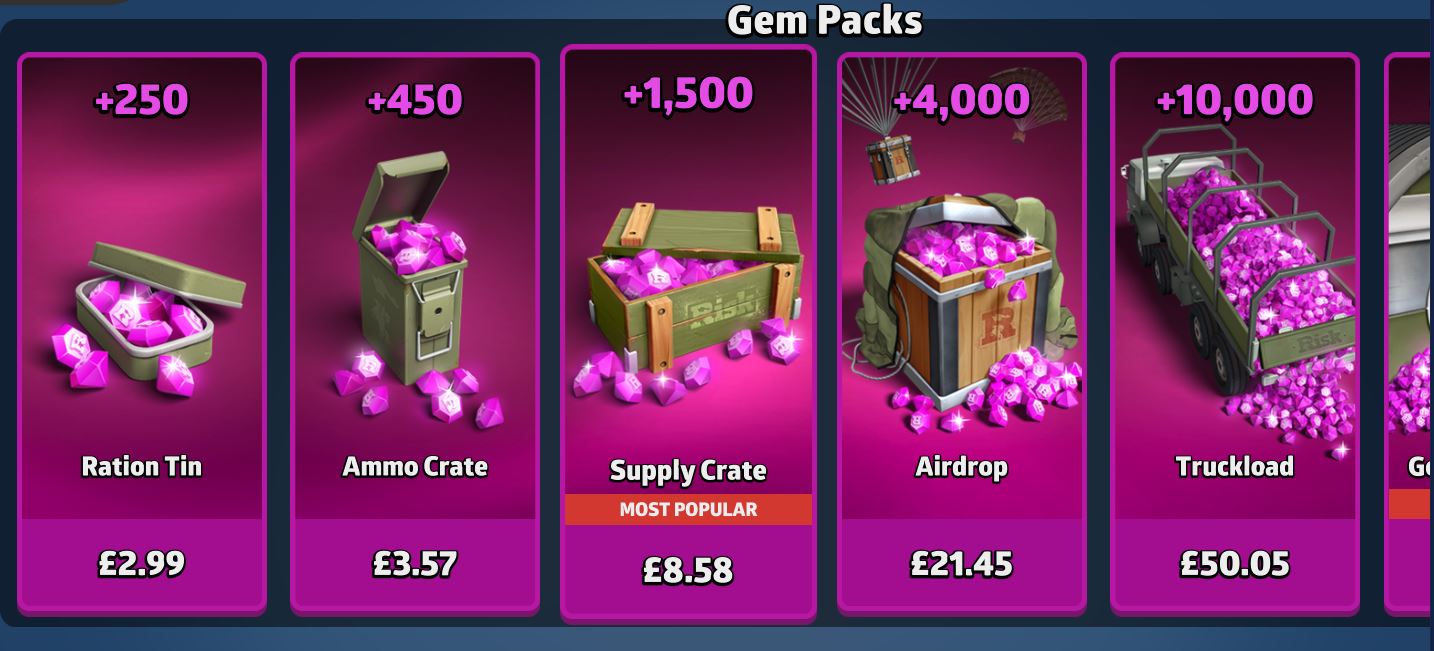
Task: Select the +250 gems amount label
Action: tap(141, 100)
